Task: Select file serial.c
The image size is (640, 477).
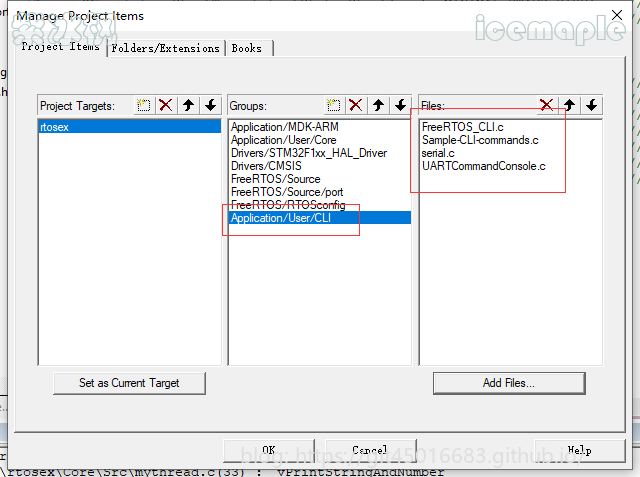Action: coord(510,153)
